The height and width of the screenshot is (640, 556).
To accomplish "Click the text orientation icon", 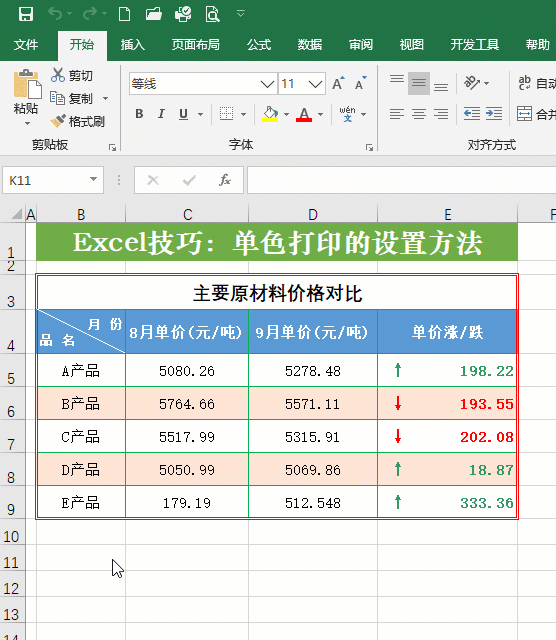I will click(x=472, y=83).
